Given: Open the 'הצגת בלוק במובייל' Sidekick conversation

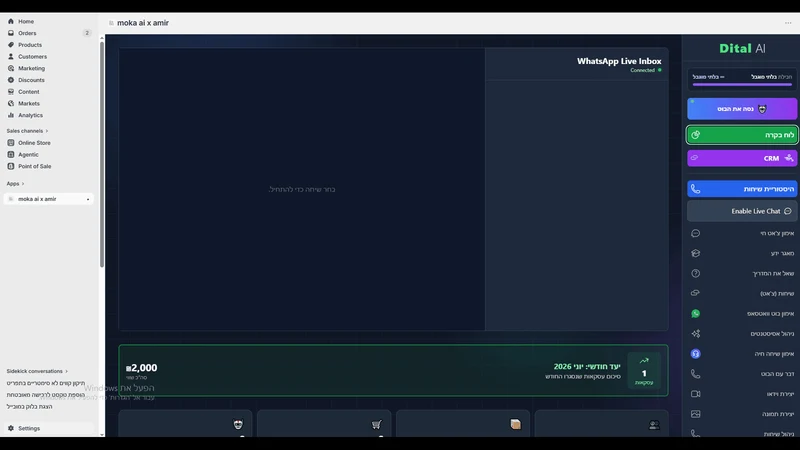Looking at the screenshot, I should (30, 407).
